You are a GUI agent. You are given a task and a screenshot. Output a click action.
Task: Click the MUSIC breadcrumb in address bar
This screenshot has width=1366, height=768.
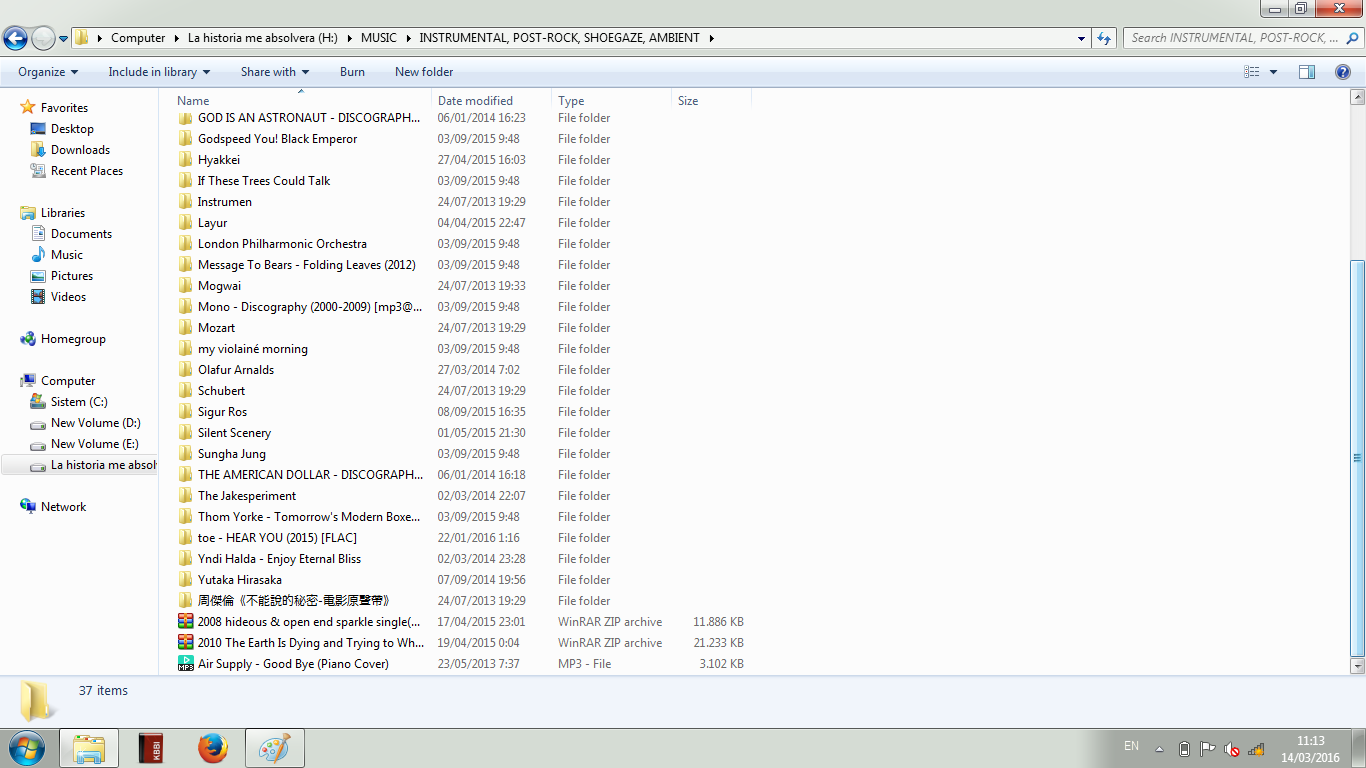click(379, 38)
